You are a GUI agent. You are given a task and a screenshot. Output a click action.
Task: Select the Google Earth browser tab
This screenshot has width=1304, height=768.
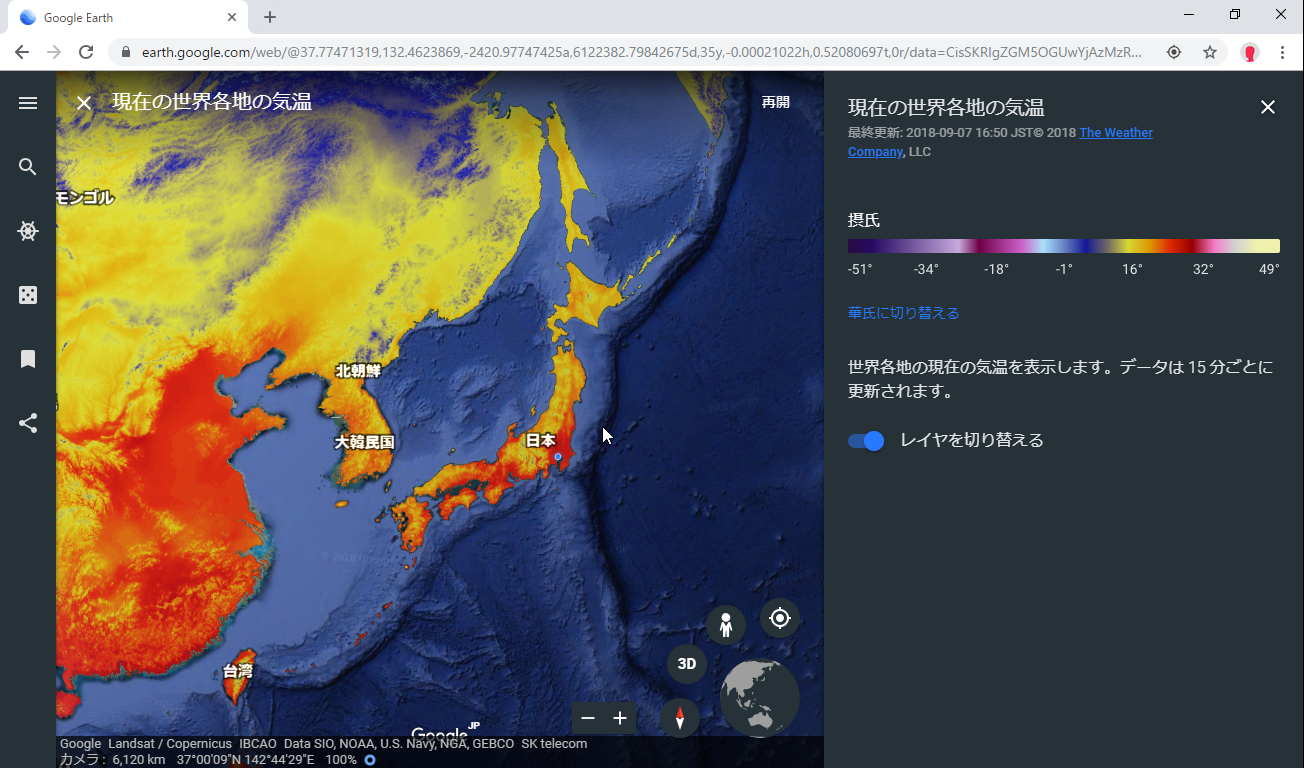coord(130,17)
